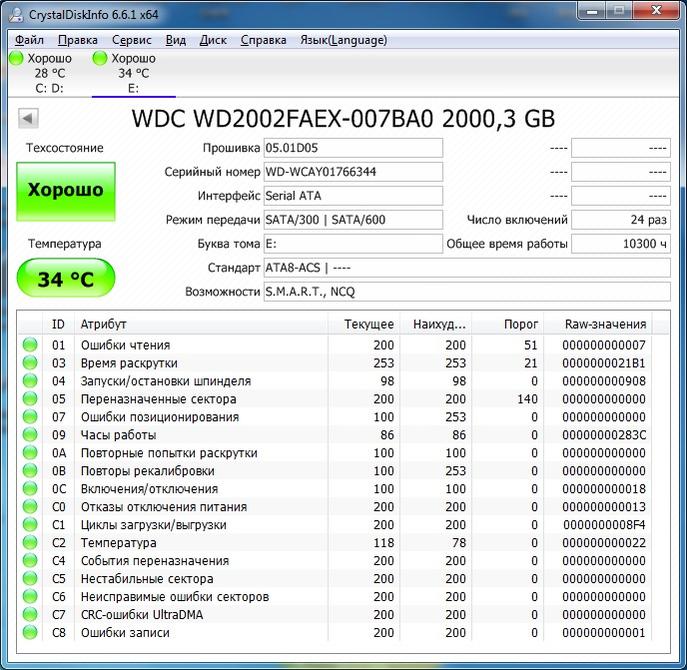Click status orb for 07 Ошибки позиционирования

(30, 417)
